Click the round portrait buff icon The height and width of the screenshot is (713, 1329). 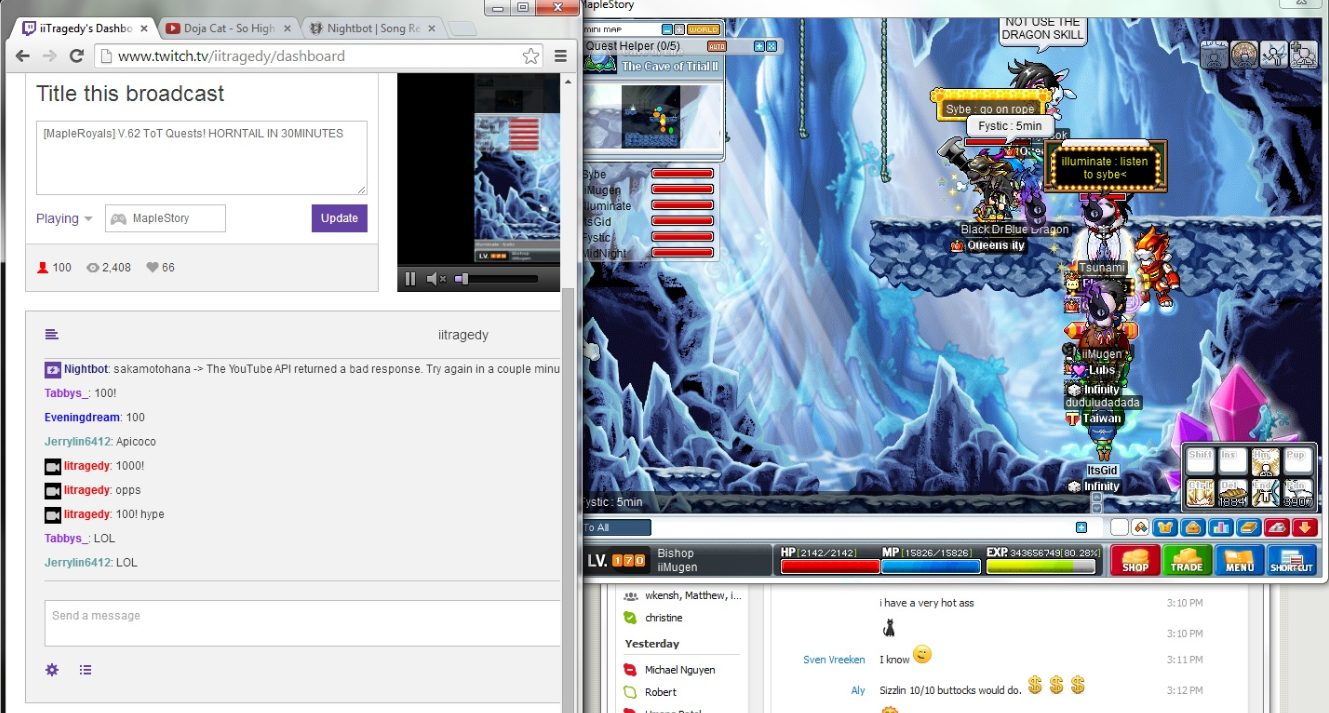[x=1244, y=54]
